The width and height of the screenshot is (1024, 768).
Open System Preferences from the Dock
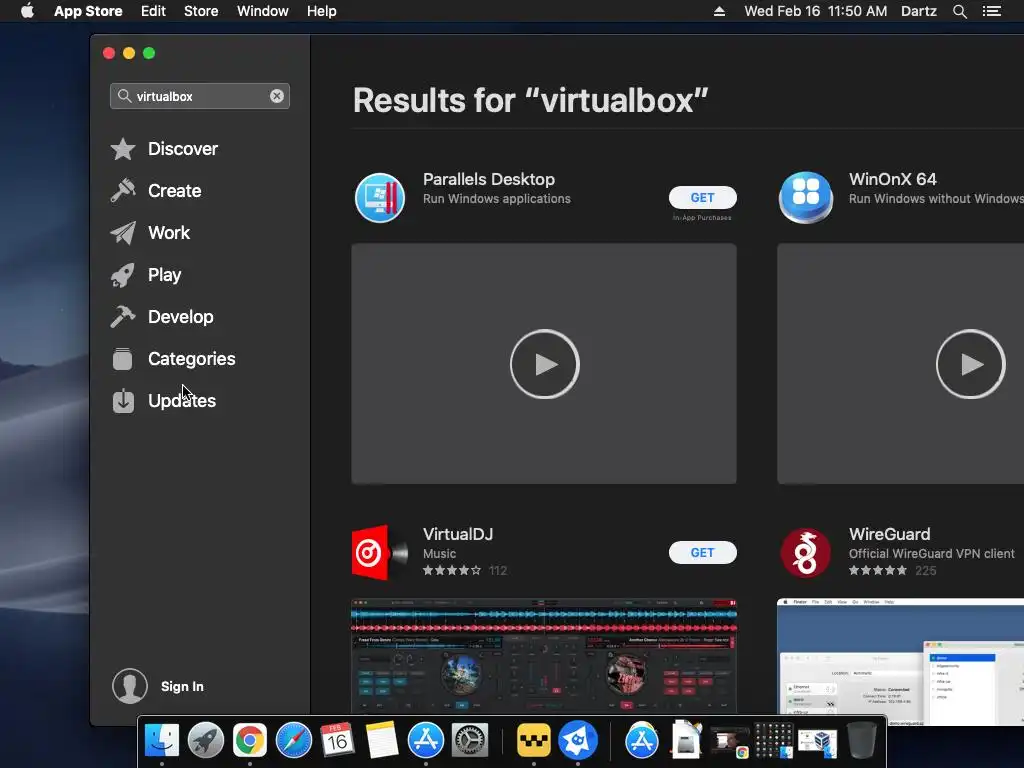(x=470, y=741)
